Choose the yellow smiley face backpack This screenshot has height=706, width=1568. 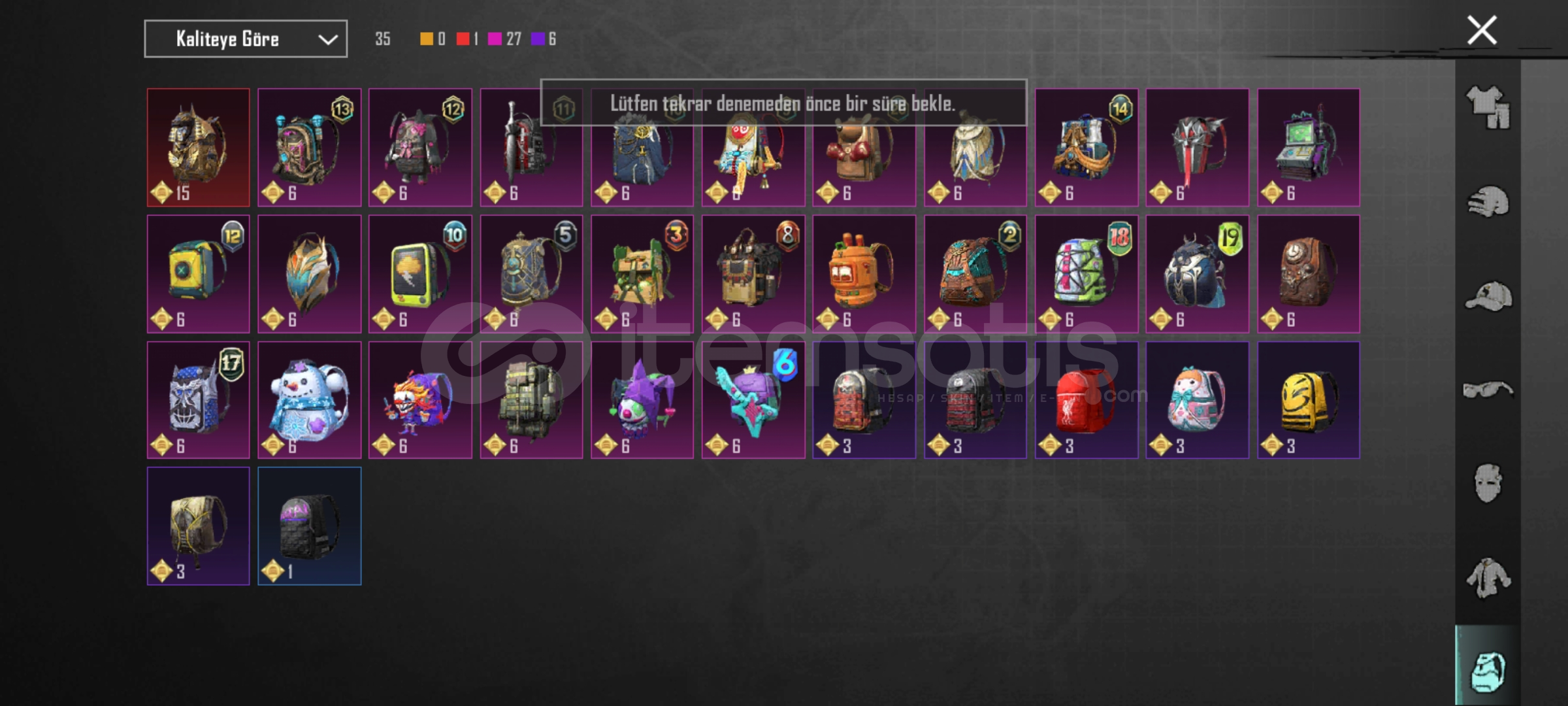click(x=1309, y=400)
